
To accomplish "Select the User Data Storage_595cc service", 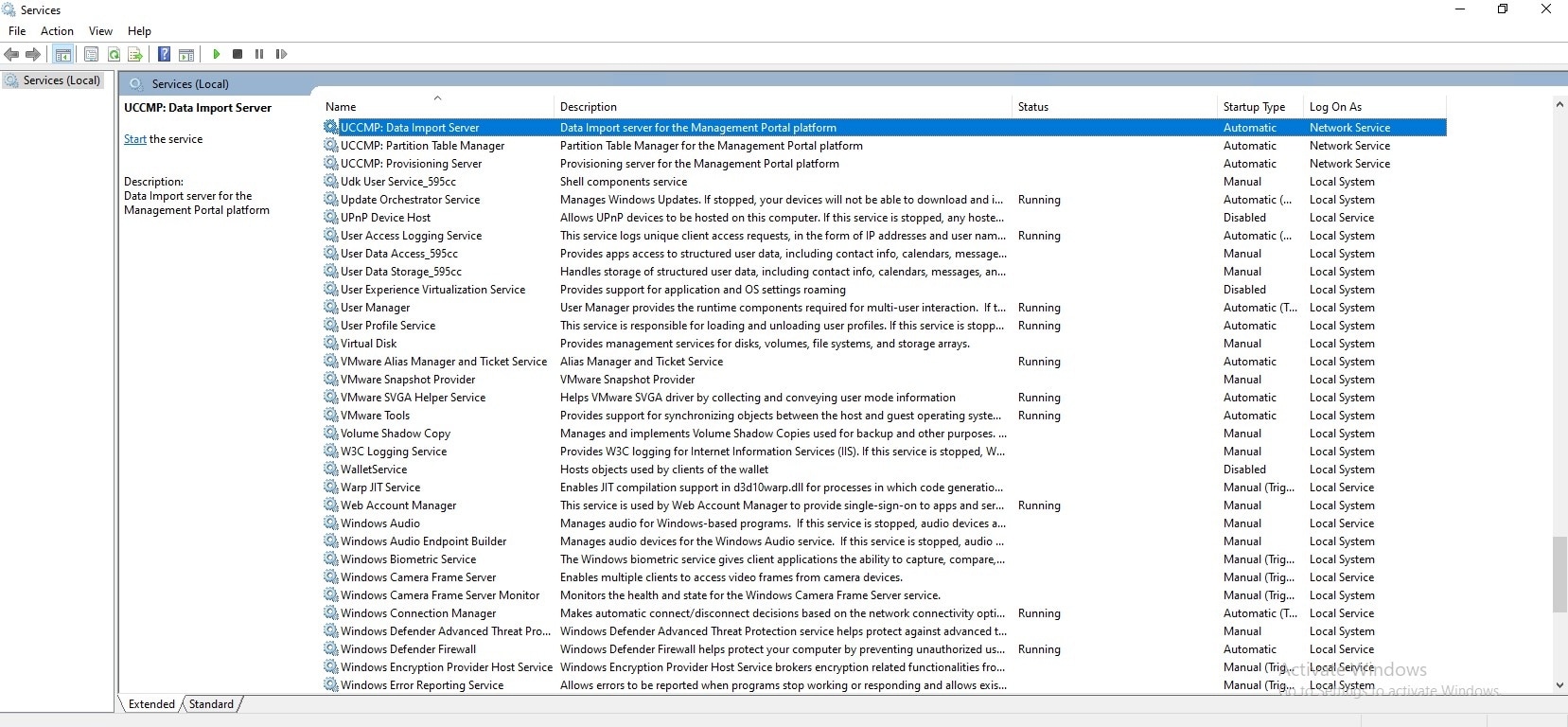I will (401, 272).
